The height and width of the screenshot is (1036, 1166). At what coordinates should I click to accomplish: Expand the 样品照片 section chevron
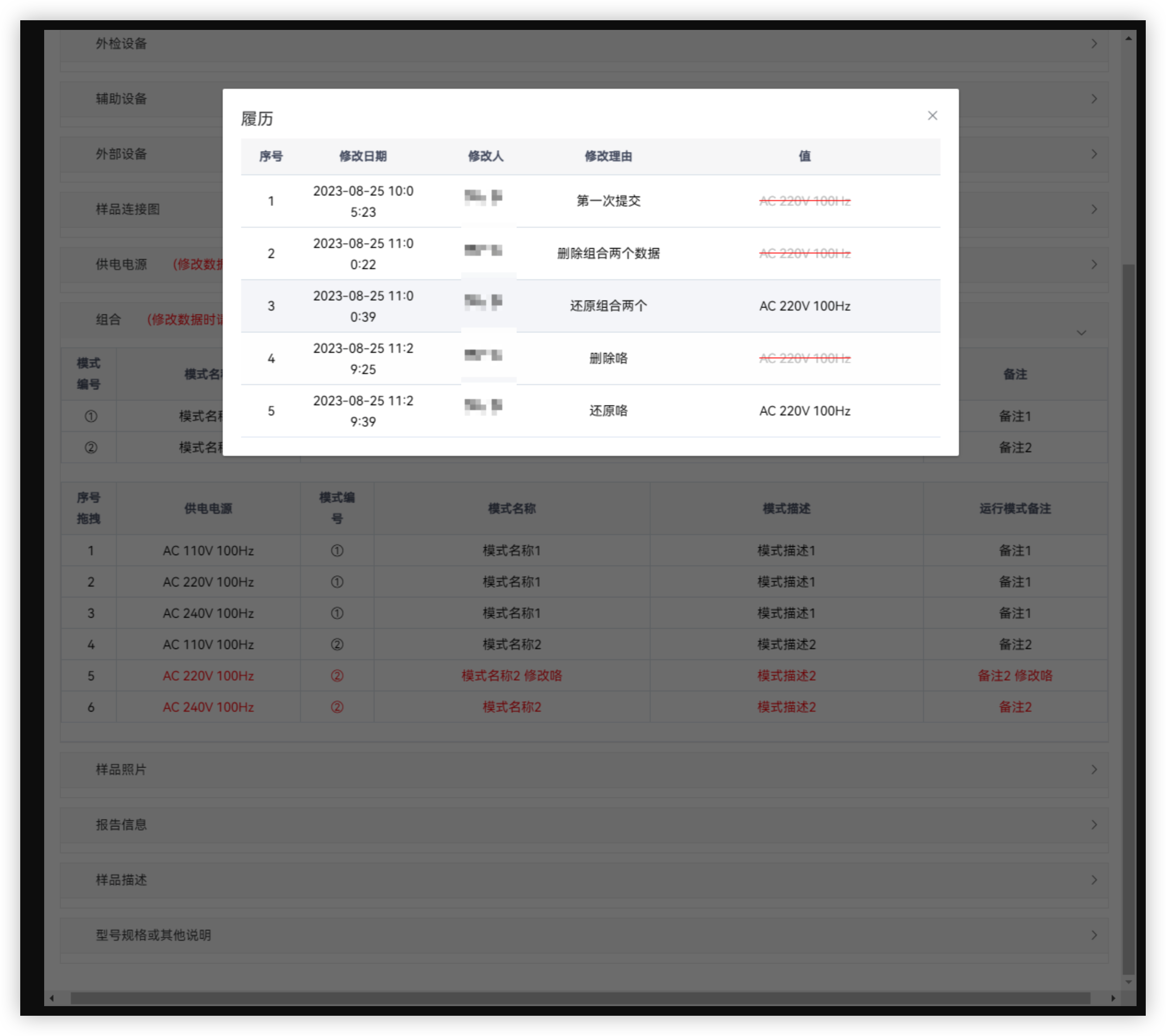[1094, 770]
